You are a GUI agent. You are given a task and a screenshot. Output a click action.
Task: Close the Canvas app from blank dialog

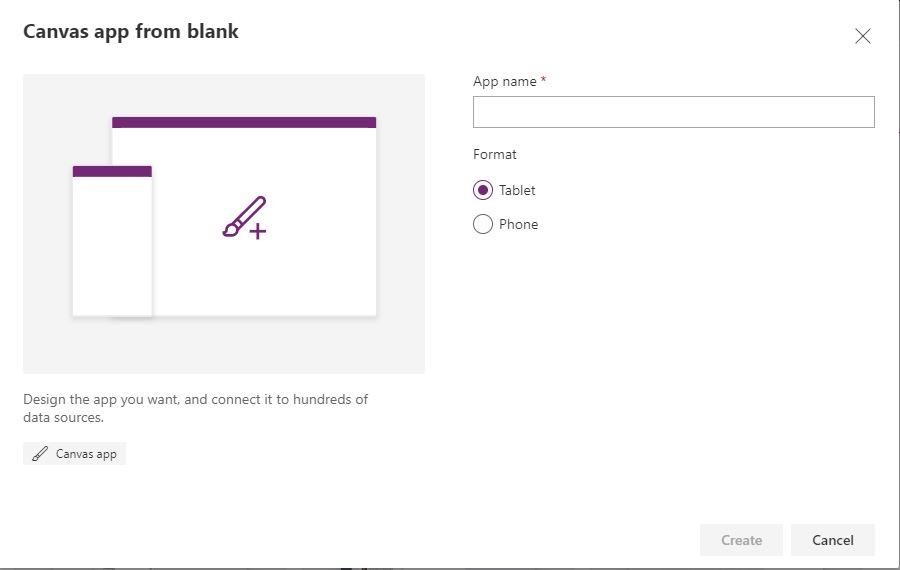[863, 36]
